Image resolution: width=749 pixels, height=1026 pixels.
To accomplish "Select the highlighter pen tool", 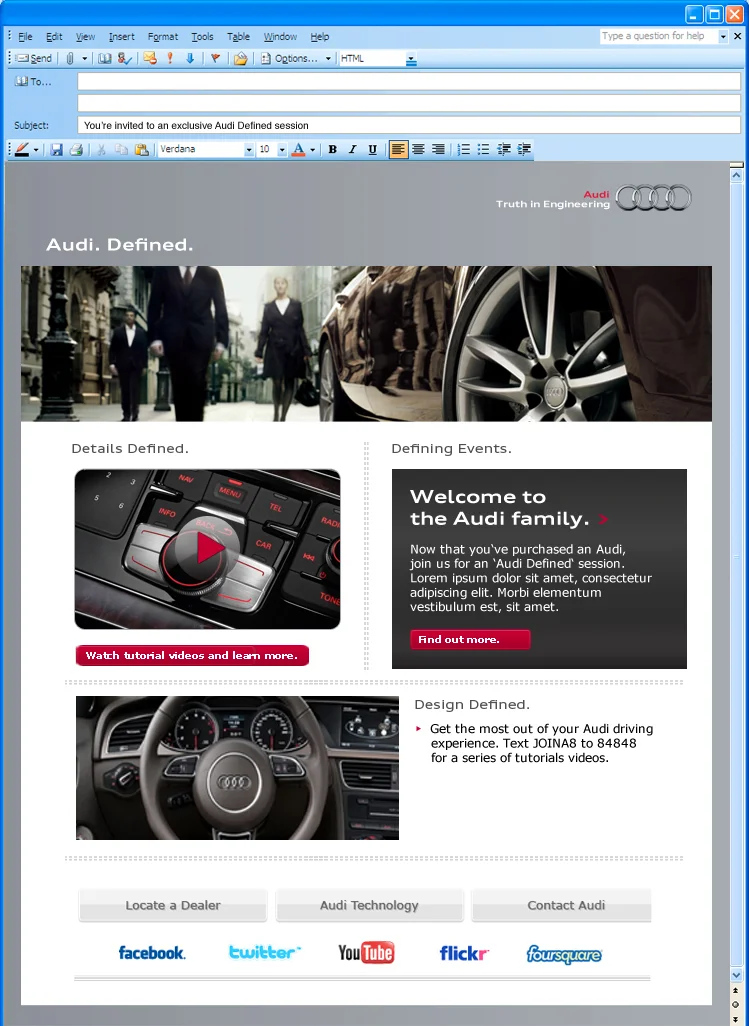I will [22, 149].
